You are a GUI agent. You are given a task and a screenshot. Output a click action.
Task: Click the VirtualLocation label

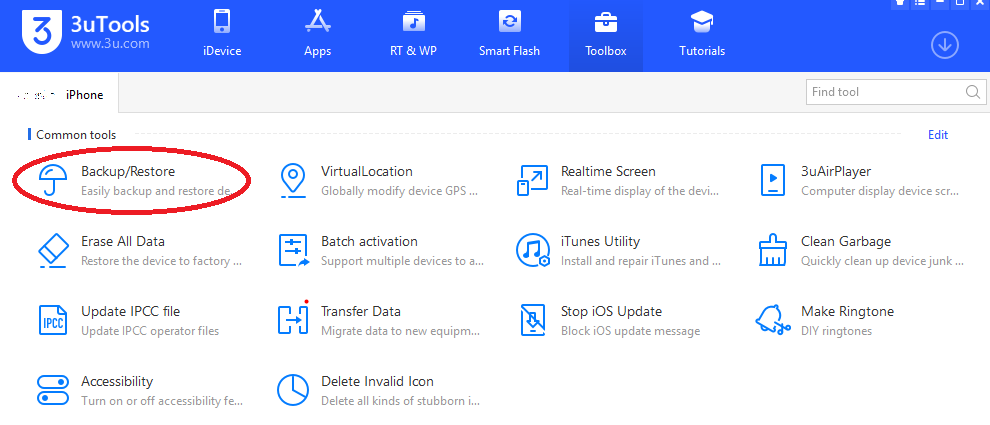point(367,171)
